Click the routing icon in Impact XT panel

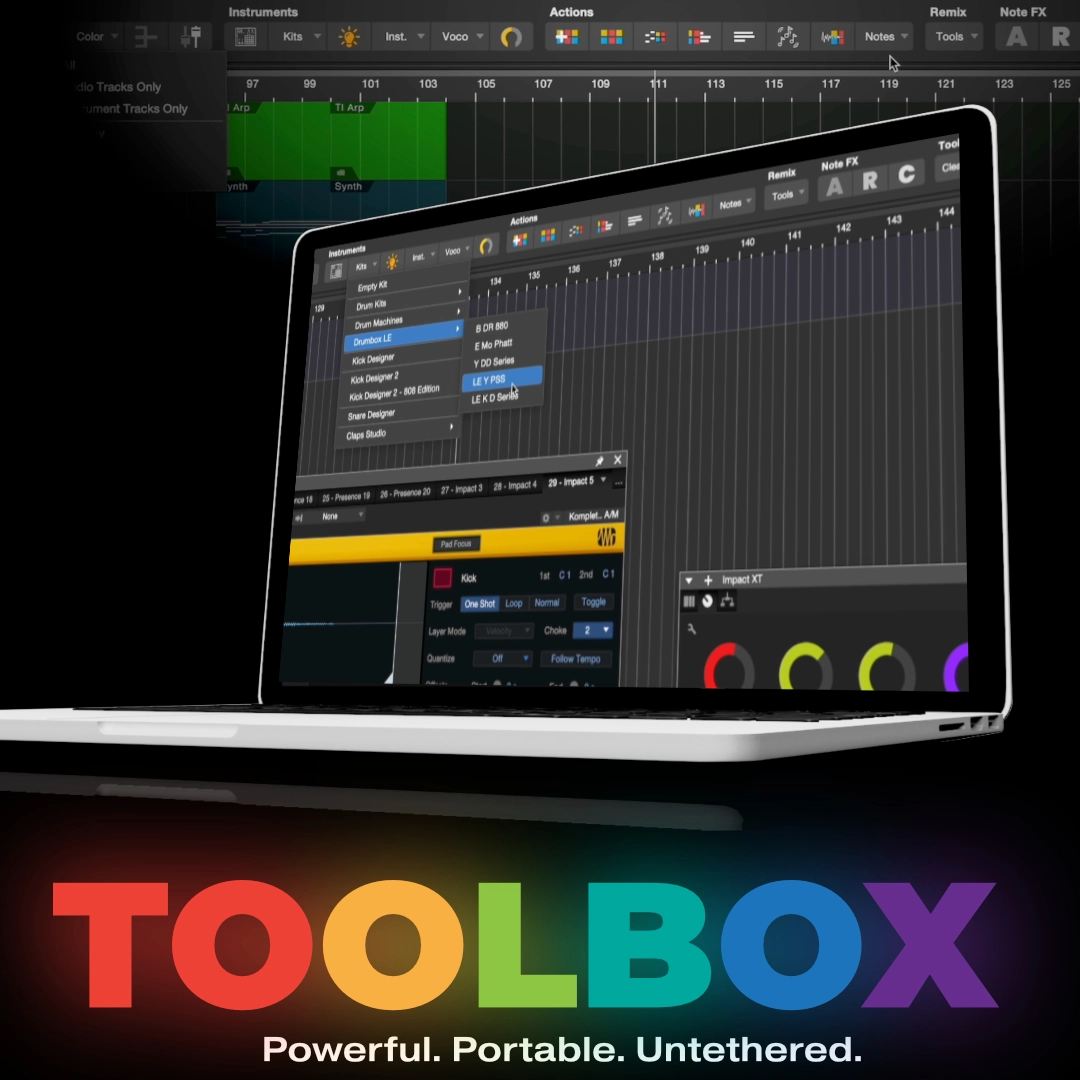point(727,601)
